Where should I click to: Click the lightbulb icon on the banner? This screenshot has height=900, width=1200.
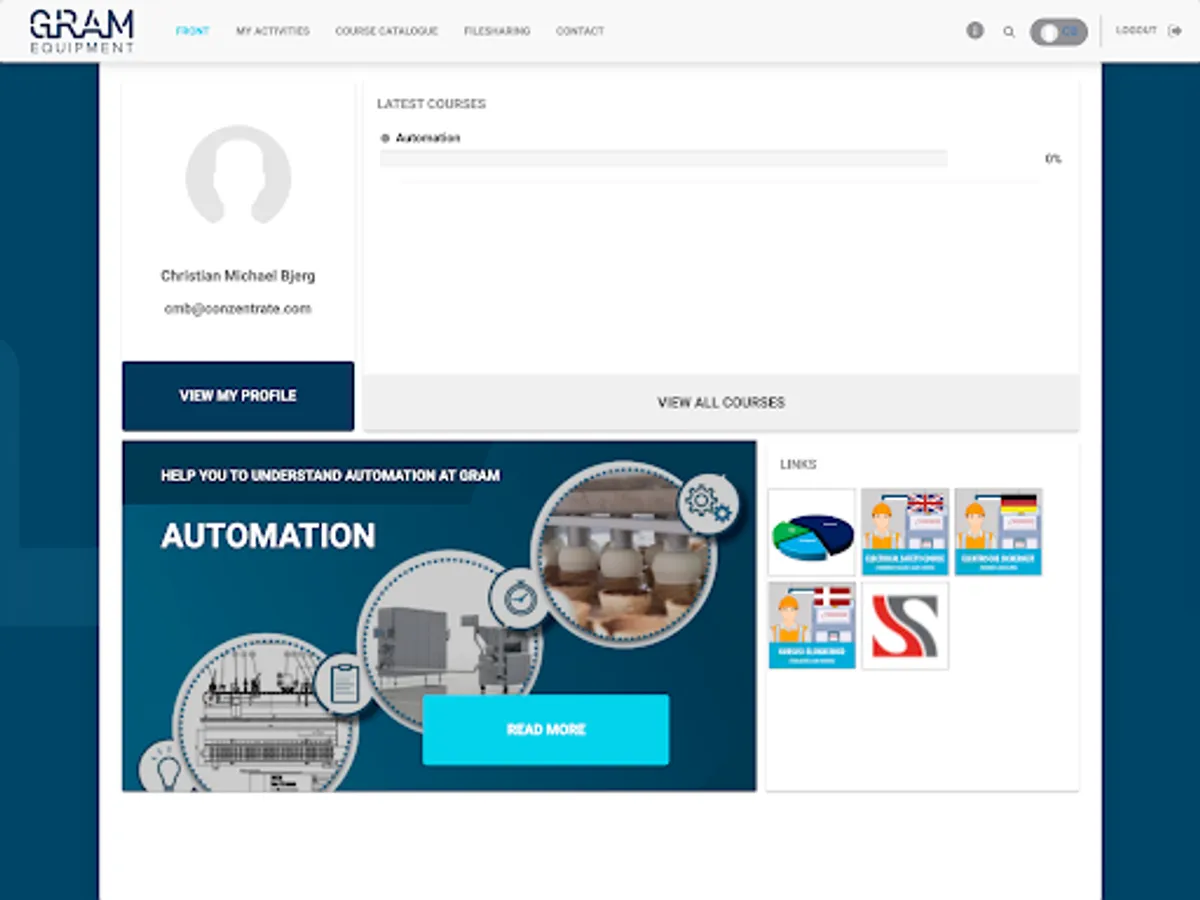coord(168,768)
